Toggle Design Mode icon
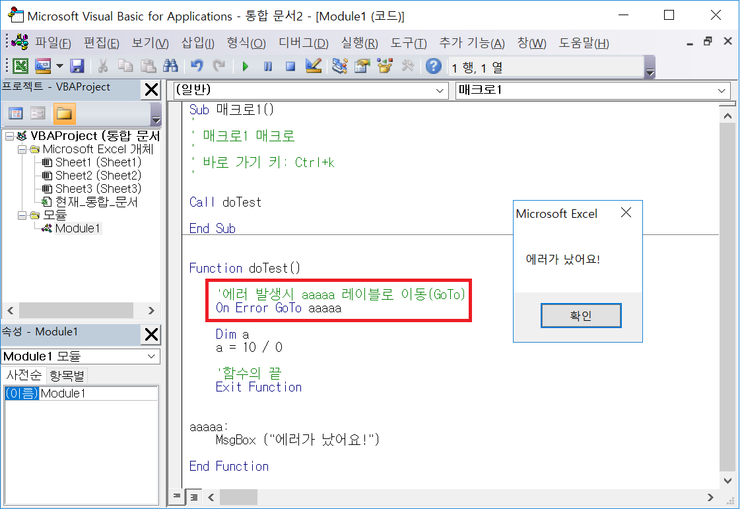Image resolution: width=740 pixels, height=509 pixels. click(313, 66)
